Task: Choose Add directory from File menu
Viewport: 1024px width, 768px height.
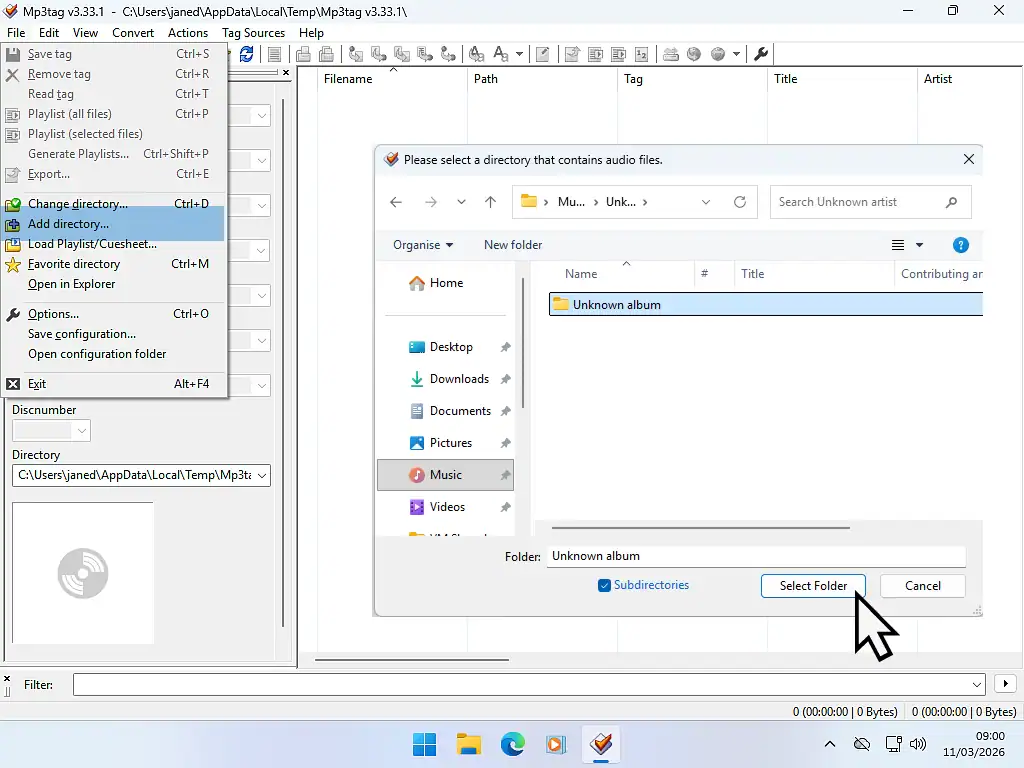Action: 68,224
